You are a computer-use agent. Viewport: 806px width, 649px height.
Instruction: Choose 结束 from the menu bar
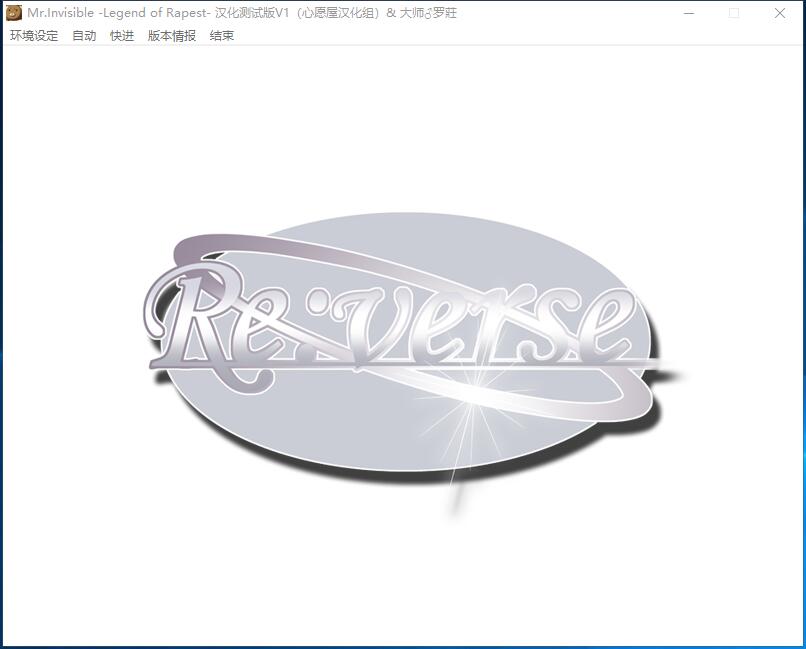222,36
